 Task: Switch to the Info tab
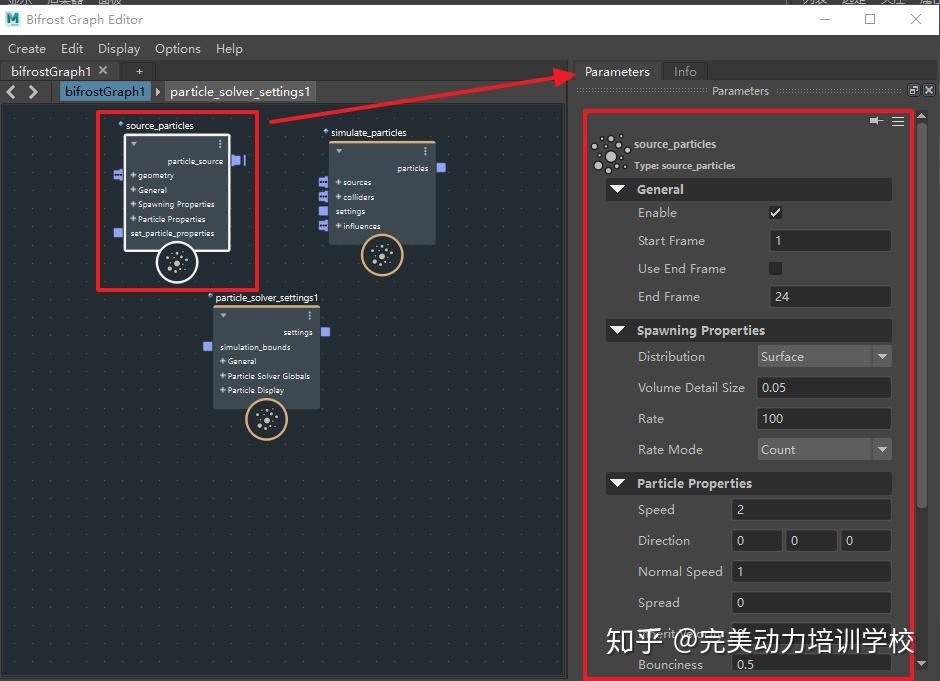pyautogui.click(x=685, y=71)
